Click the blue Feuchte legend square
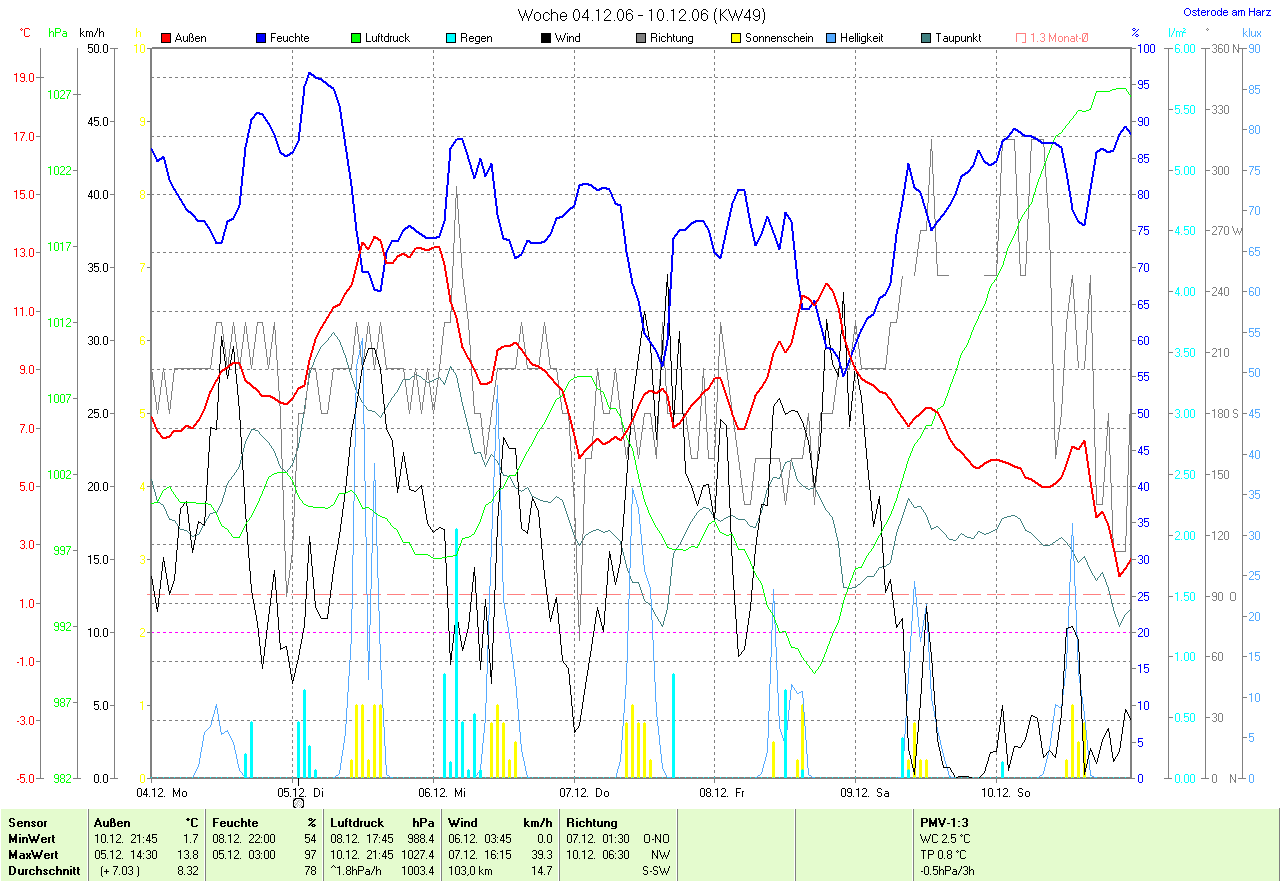Viewport: 1280px width, 881px height. (261, 38)
